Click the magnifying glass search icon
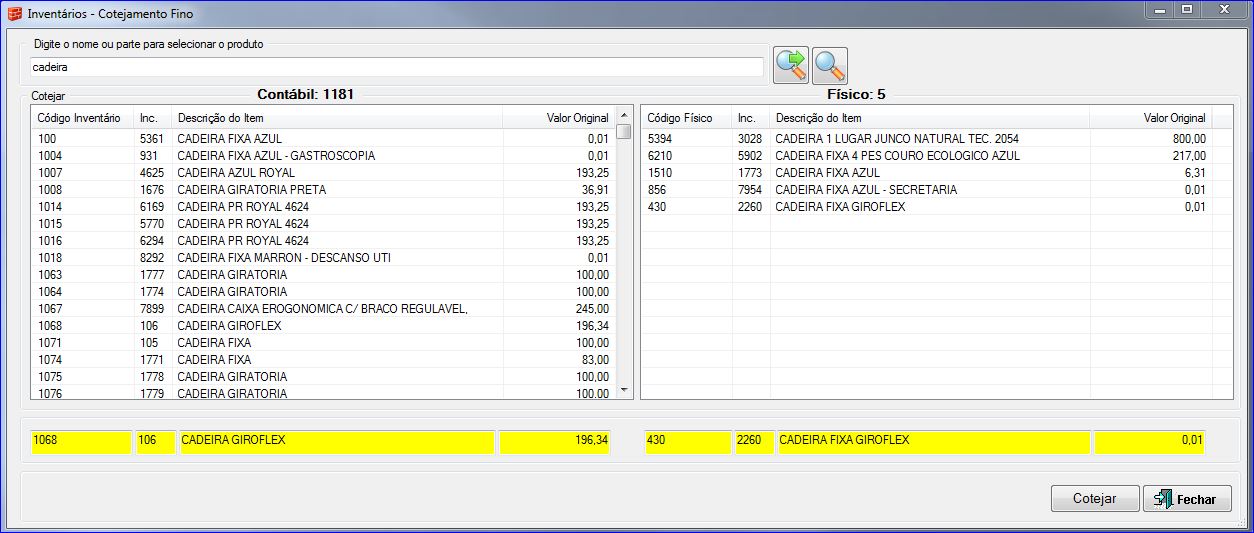 830,66
